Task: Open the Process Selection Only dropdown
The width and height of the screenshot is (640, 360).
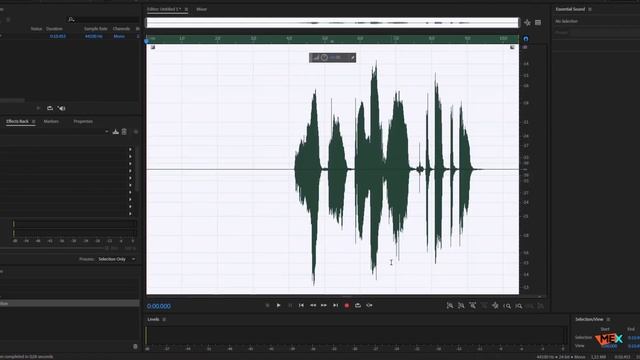Action: click(117, 259)
